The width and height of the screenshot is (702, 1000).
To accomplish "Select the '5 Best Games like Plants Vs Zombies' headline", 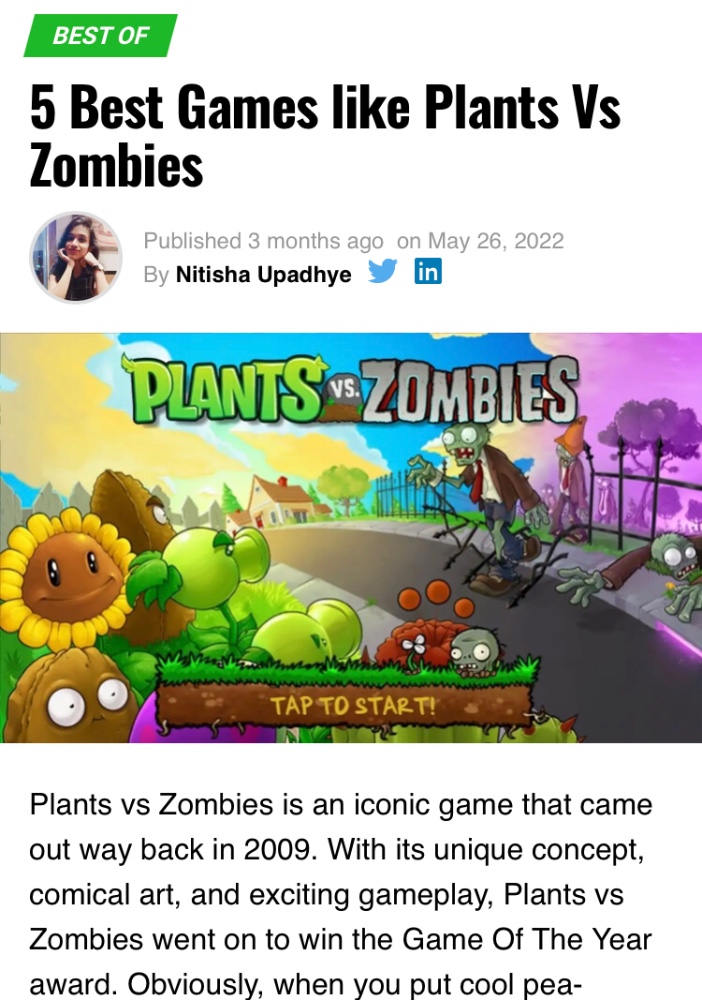I will (x=325, y=136).
